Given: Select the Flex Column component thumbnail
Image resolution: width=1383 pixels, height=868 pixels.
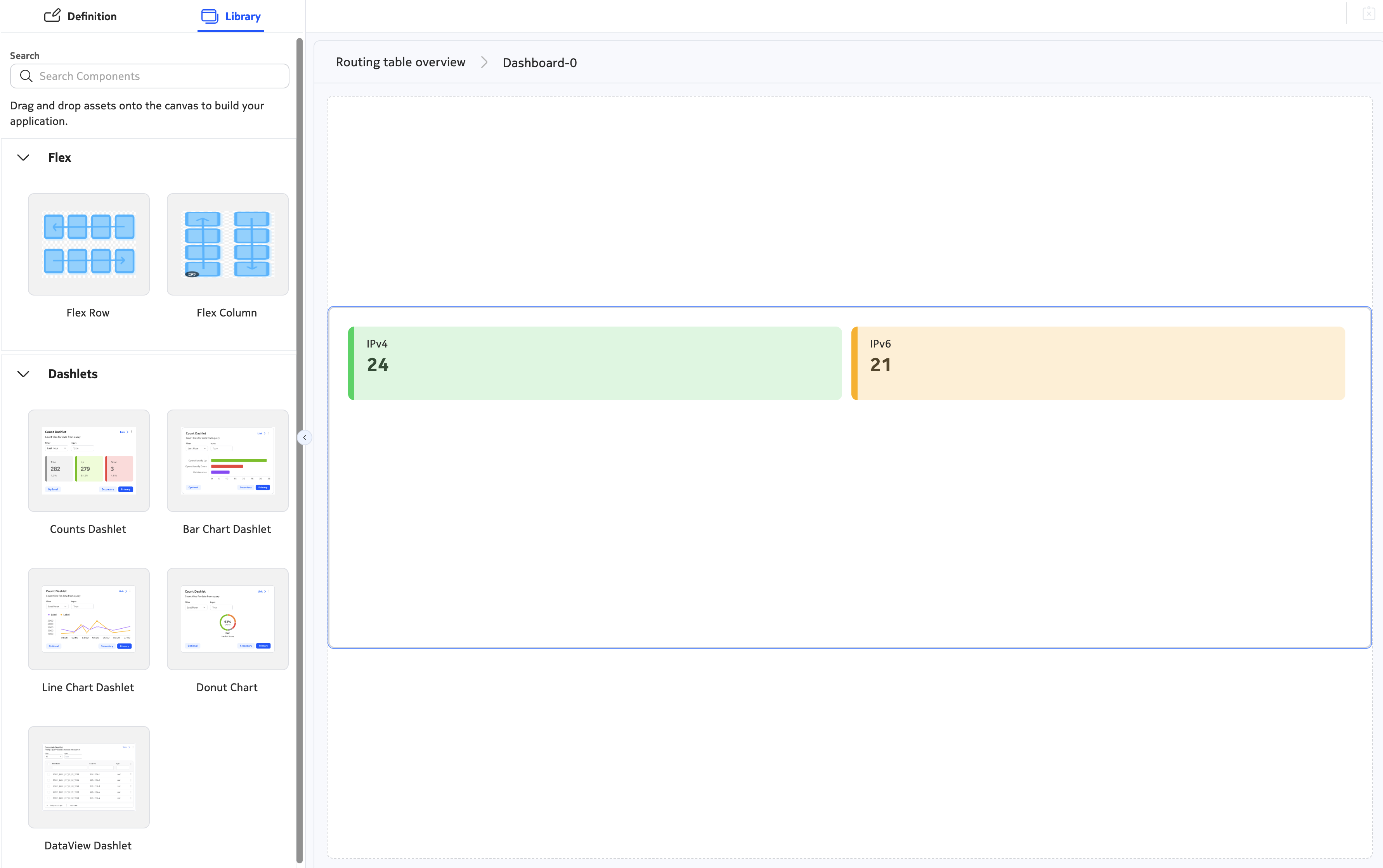Looking at the screenshot, I should click(x=228, y=244).
